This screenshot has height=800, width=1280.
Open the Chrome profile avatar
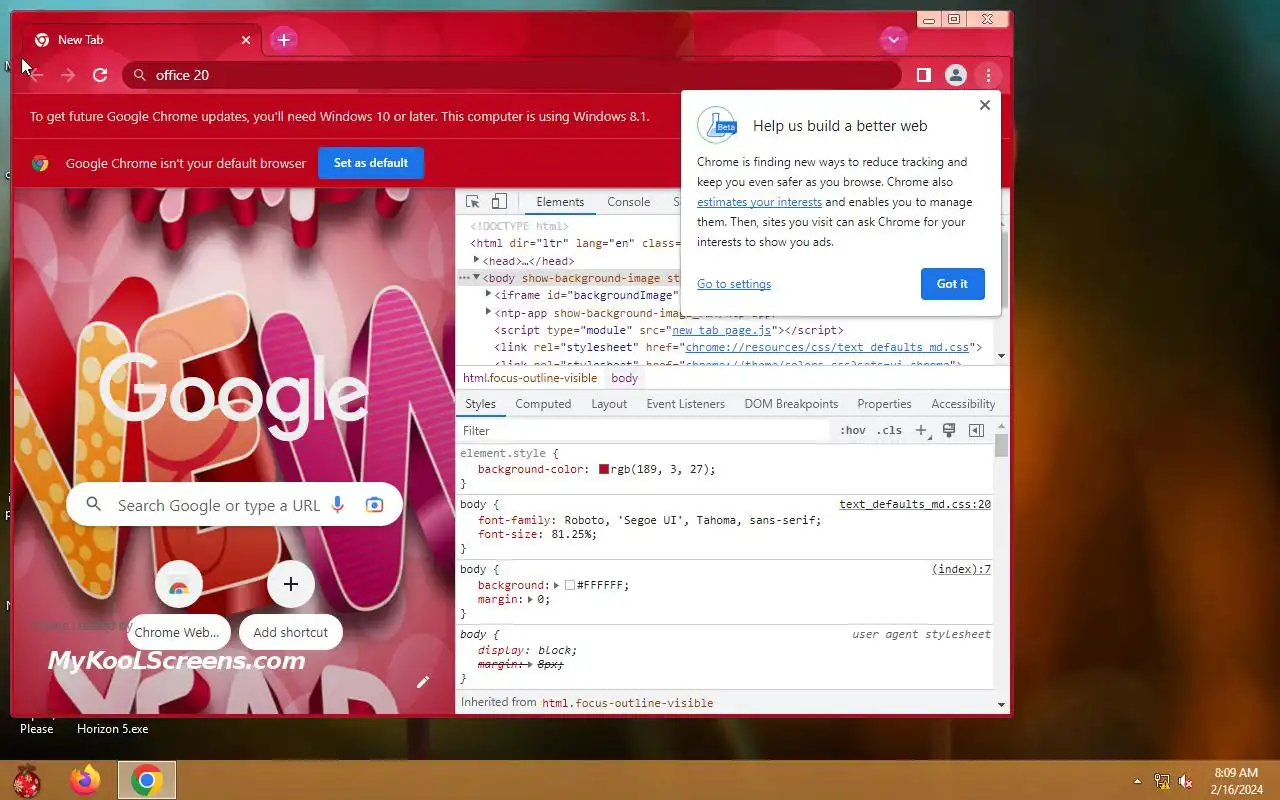tap(956, 75)
